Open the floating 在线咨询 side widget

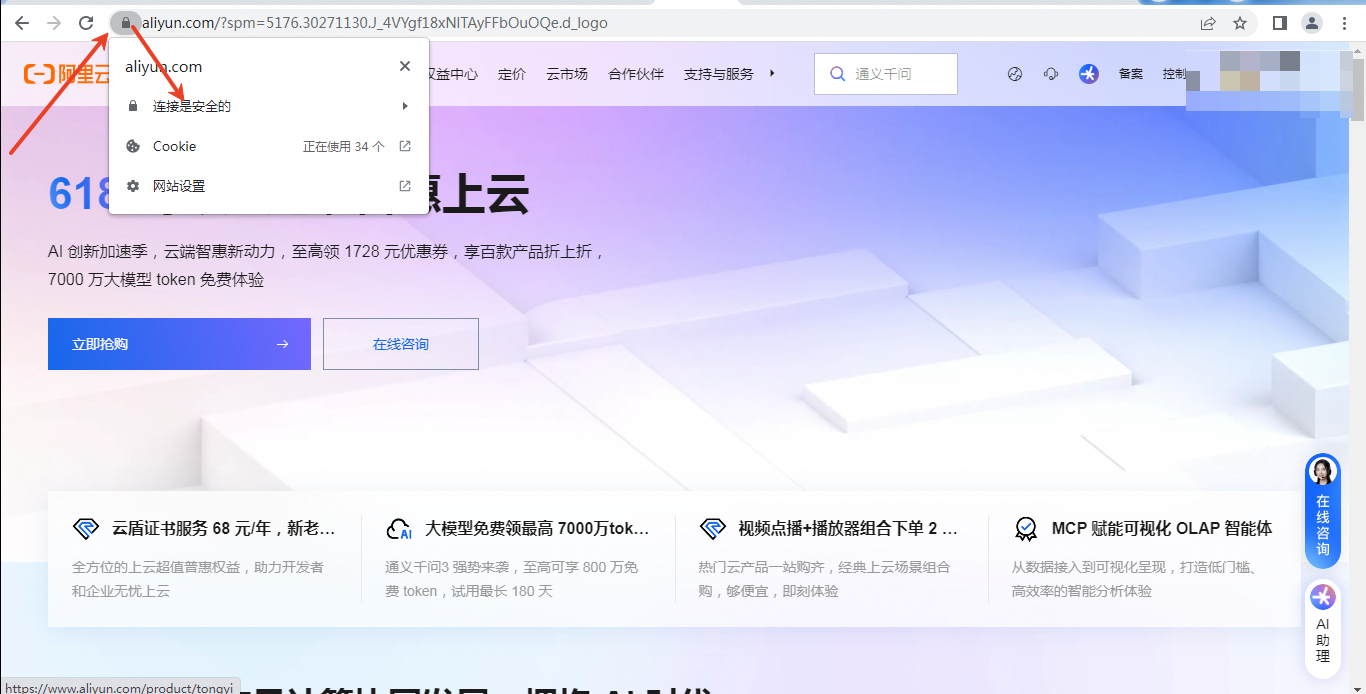tap(1323, 511)
